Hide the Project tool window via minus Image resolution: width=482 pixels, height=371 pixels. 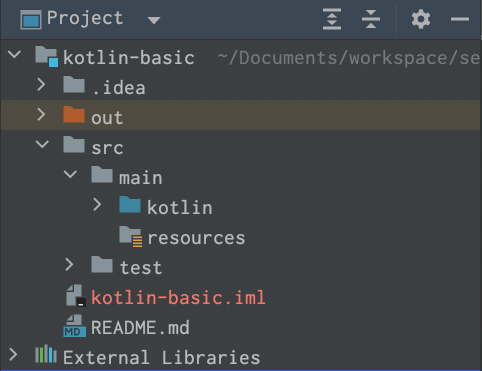click(x=460, y=19)
